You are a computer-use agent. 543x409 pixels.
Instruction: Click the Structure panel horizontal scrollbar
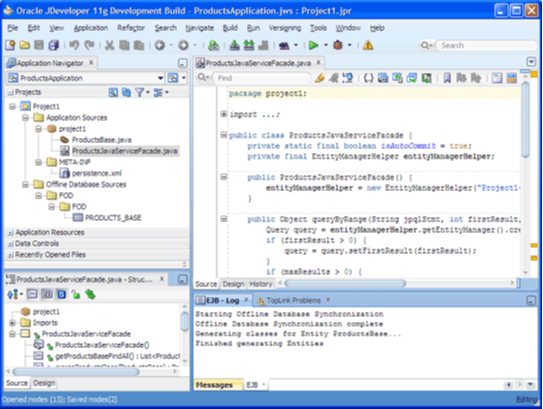click(x=76, y=372)
